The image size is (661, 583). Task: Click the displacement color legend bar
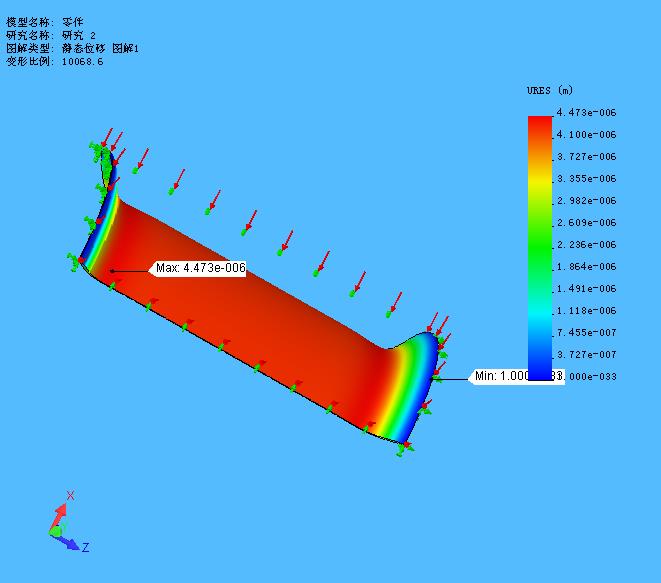540,248
